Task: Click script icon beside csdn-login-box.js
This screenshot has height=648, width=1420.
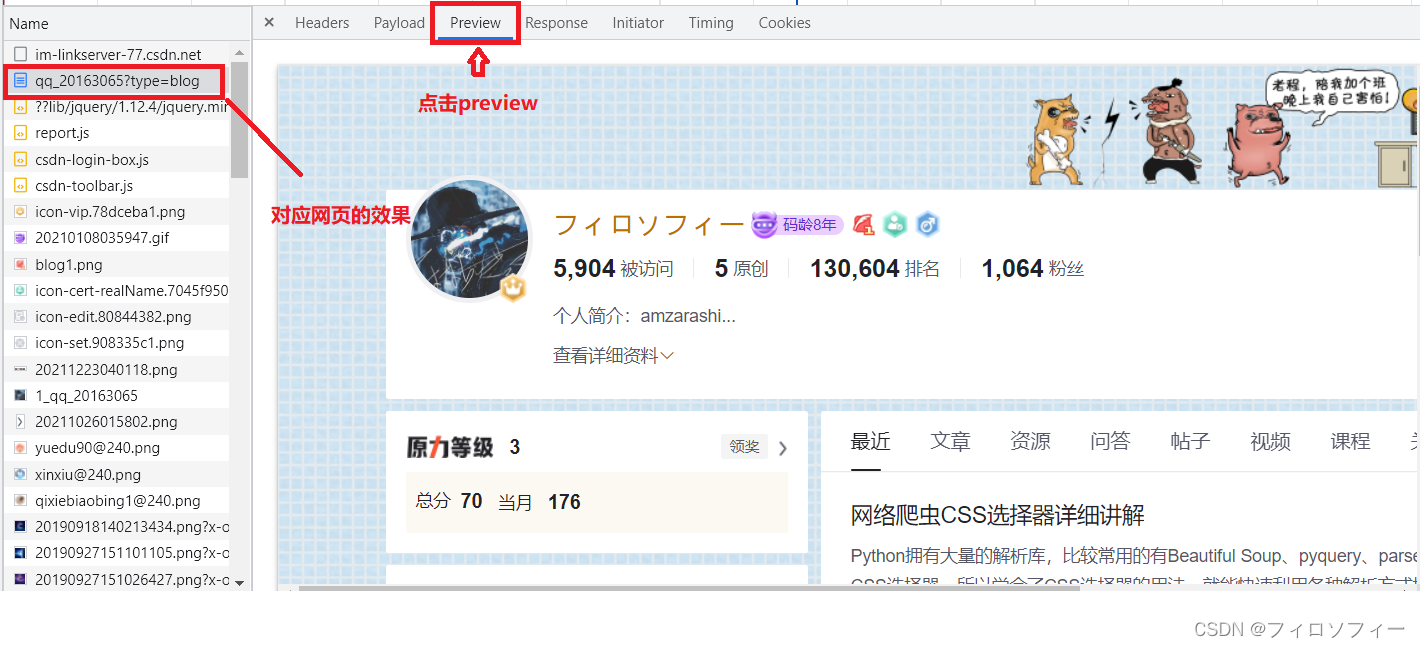Action: [20, 159]
